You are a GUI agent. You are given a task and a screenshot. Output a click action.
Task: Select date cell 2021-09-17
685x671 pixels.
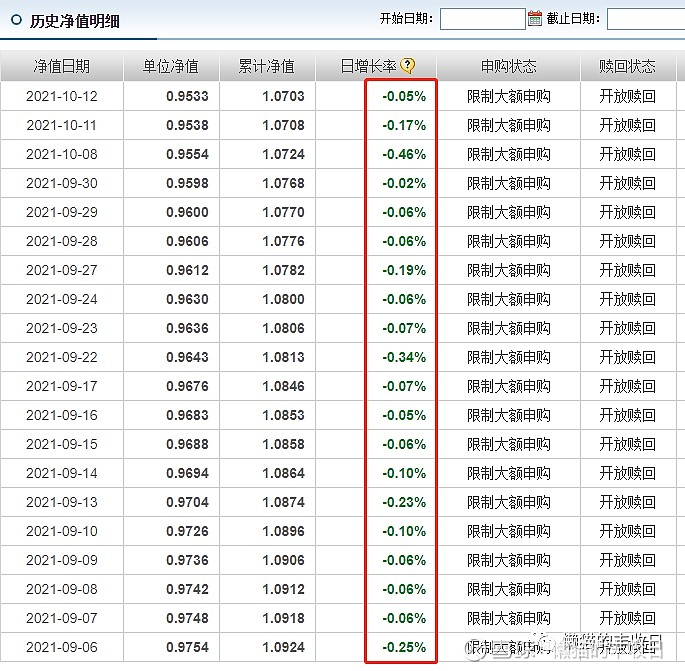click(62, 386)
